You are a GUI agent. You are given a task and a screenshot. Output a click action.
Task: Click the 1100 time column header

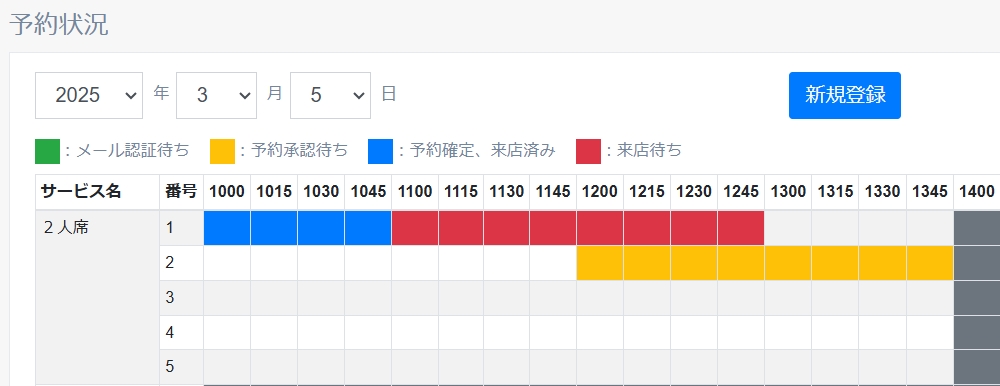tap(415, 191)
